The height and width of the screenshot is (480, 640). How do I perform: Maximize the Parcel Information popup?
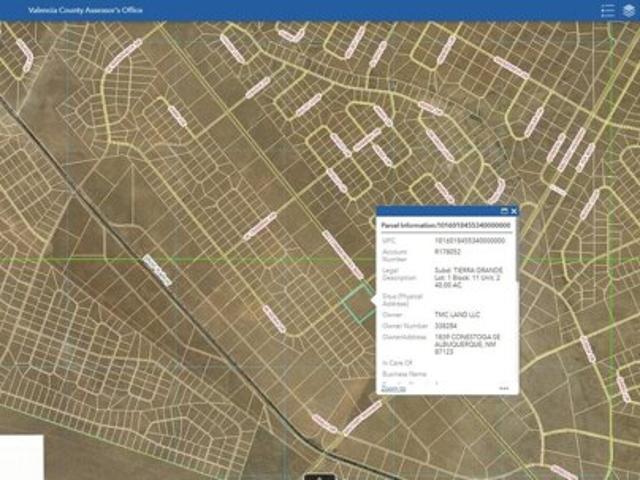(x=504, y=212)
